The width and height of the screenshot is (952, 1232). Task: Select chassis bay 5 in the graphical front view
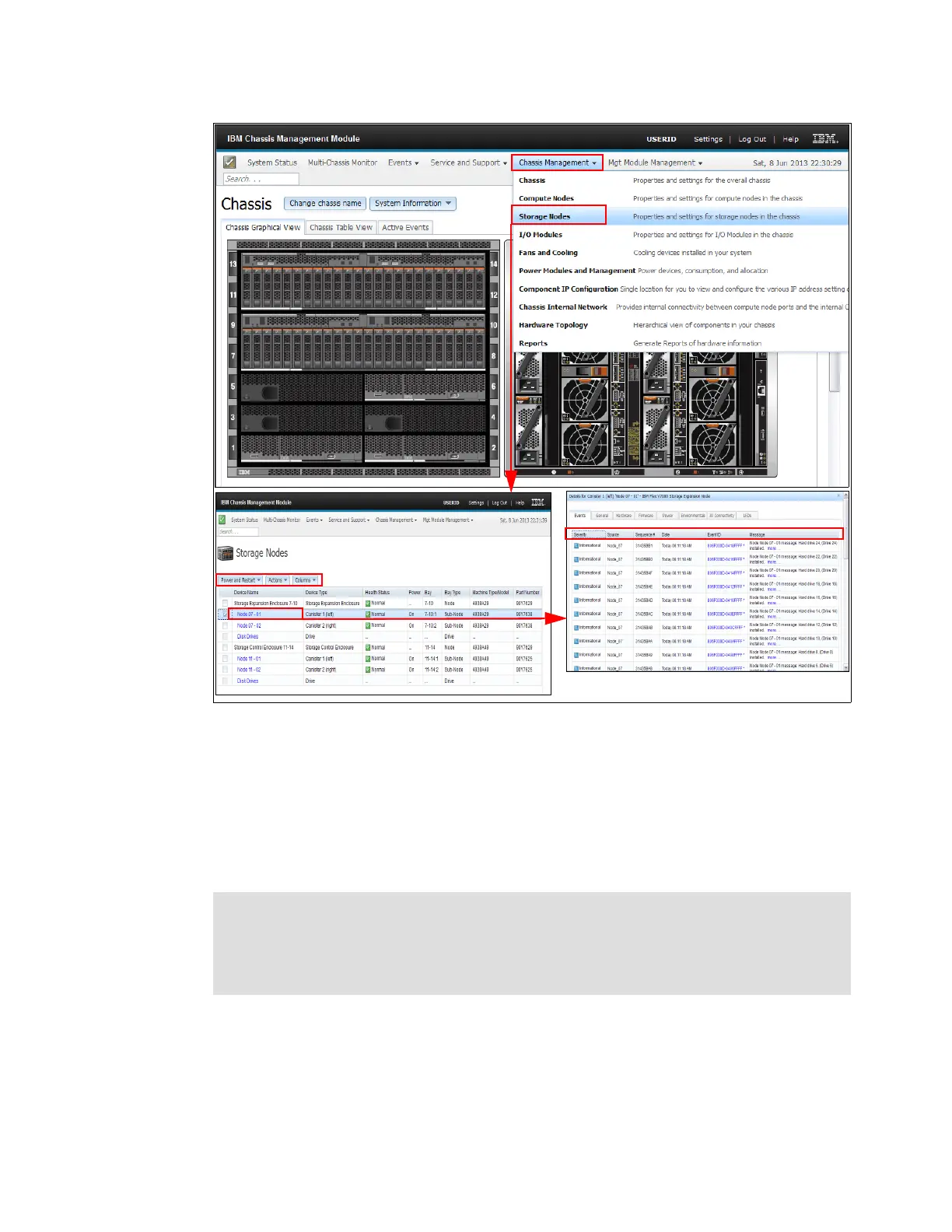(x=302, y=387)
